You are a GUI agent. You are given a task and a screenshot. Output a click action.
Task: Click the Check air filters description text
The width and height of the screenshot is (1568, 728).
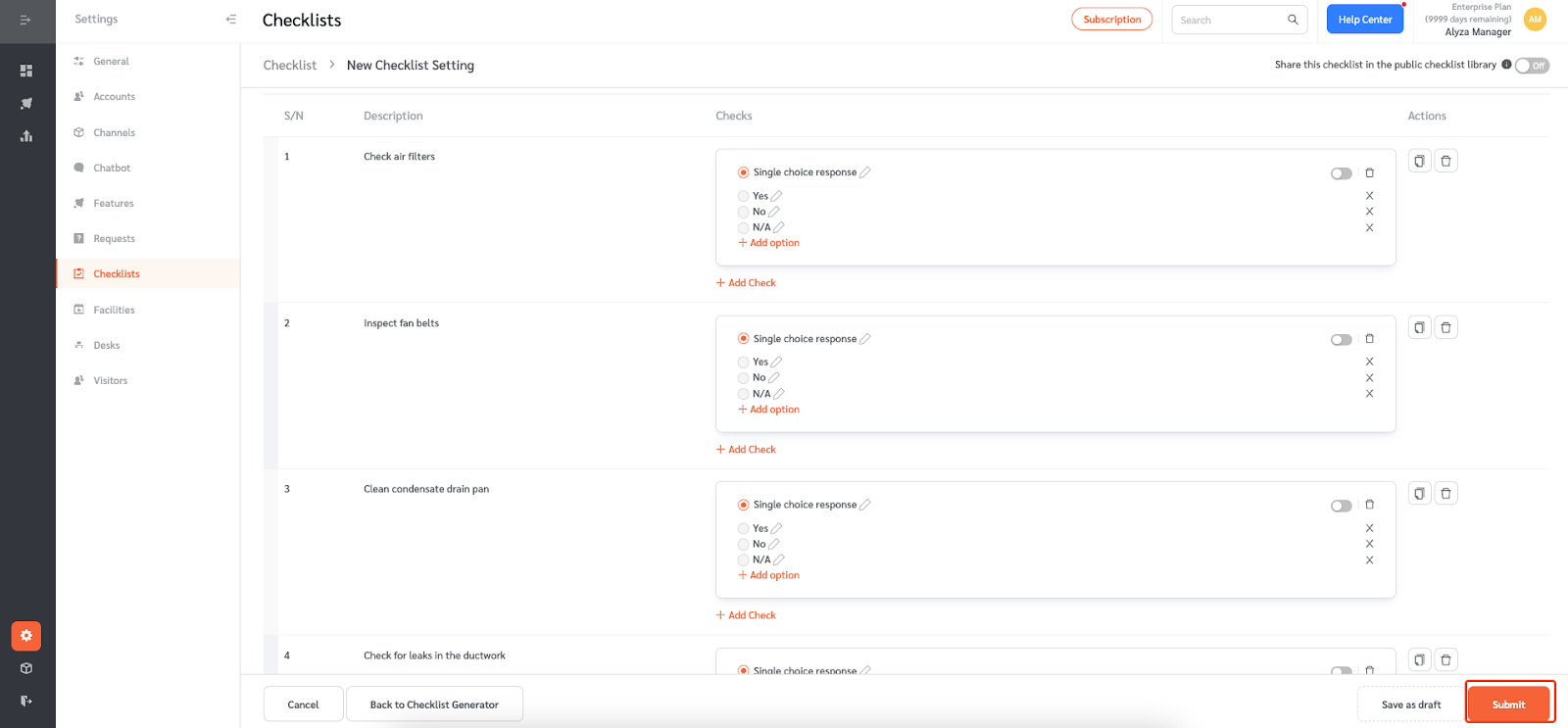click(x=399, y=157)
